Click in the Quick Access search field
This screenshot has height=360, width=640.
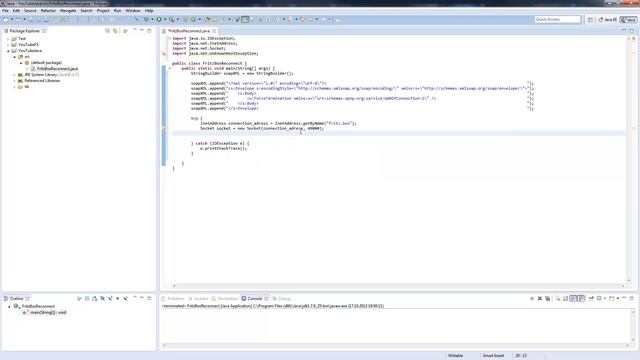tap(558, 19)
